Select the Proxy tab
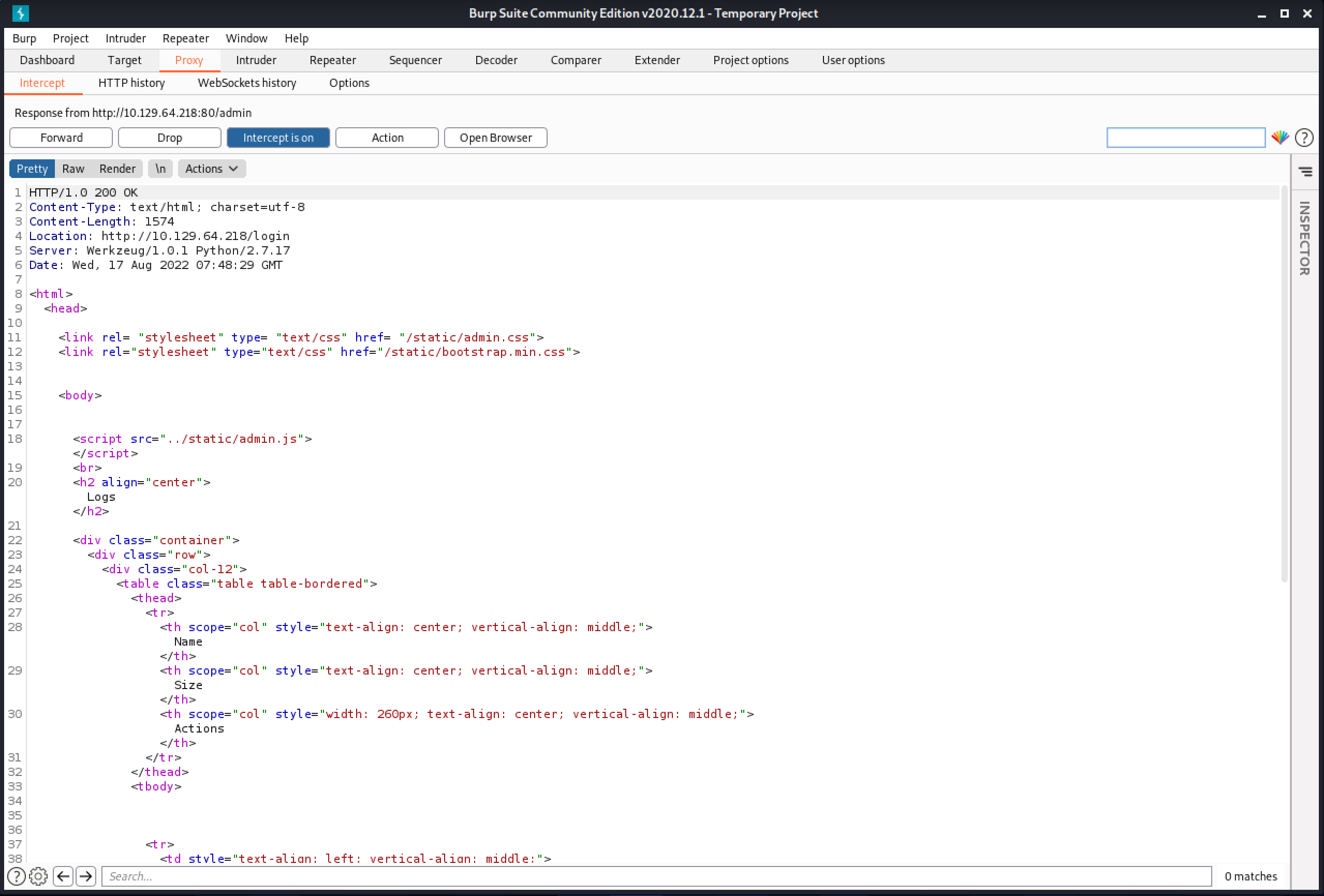1324x896 pixels. [x=189, y=61]
